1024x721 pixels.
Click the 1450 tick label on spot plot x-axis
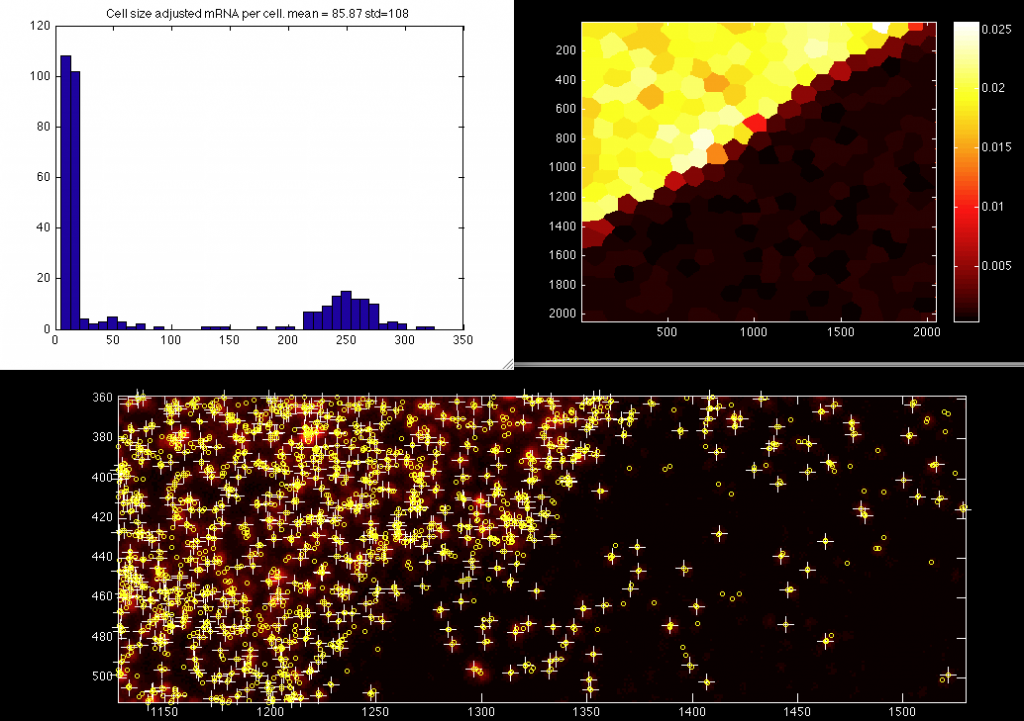click(797, 712)
